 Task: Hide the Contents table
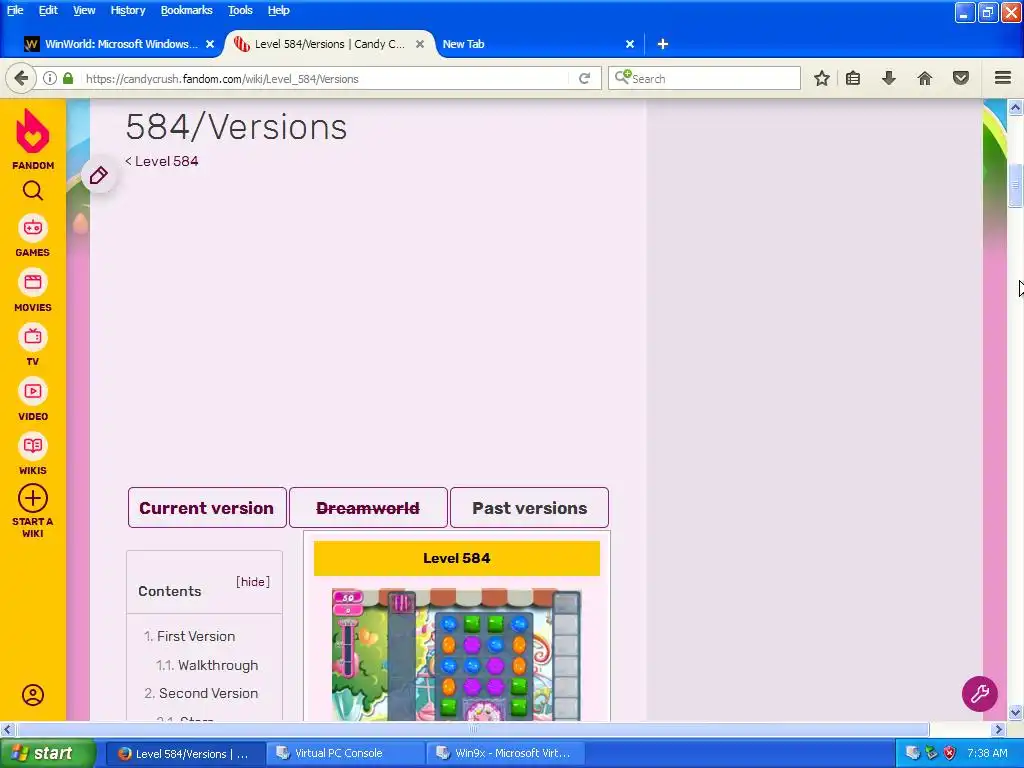(x=253, y=582)
